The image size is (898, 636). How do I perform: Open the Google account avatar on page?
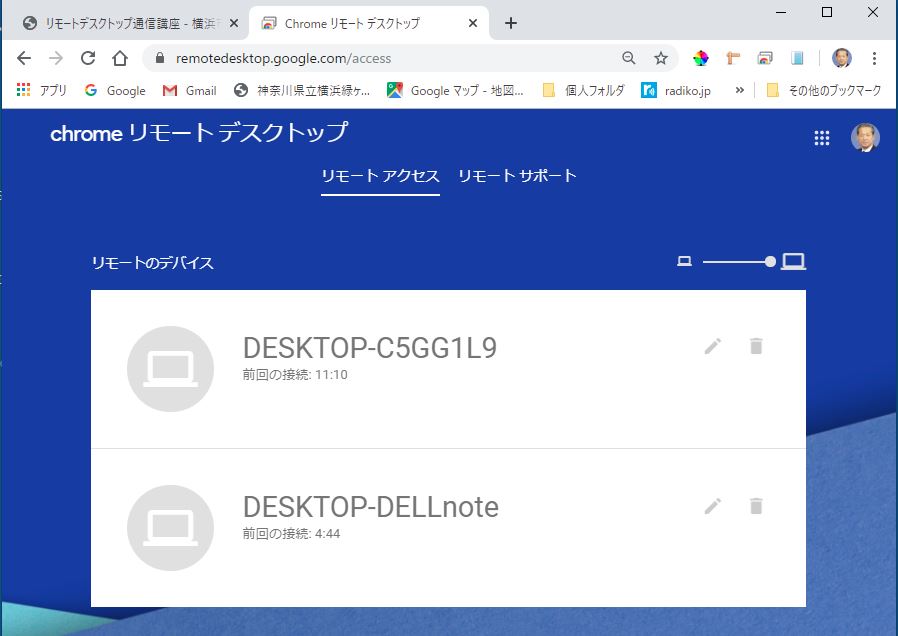click(x=865, y=138)
